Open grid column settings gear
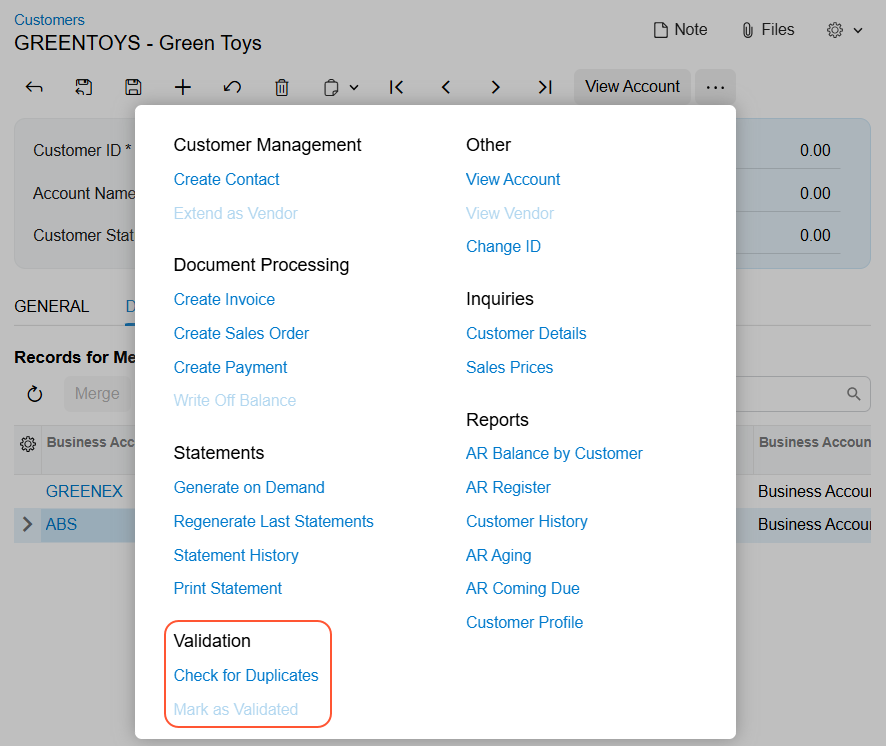Image resolution: width=886 pixels, height=746 pixels. point(28,444)
